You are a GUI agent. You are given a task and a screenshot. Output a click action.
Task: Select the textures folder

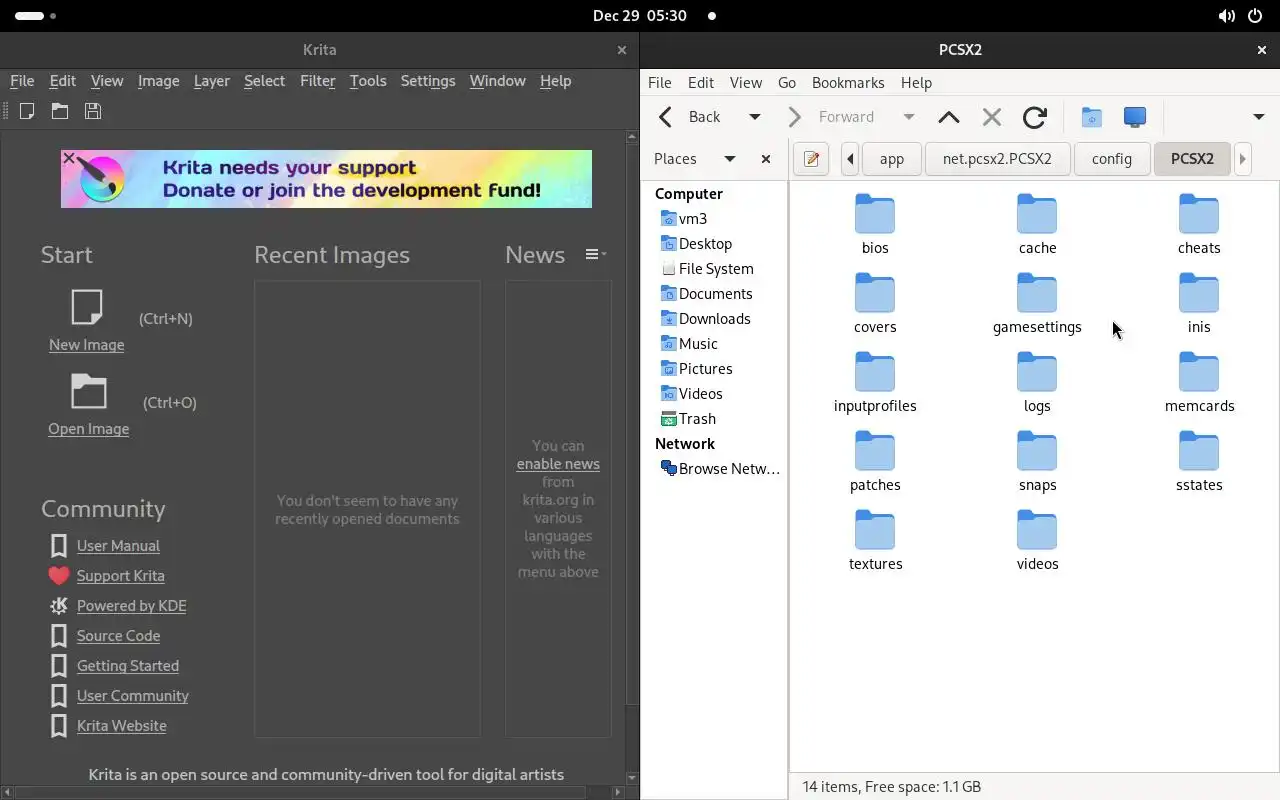pyautogui.click(x=875, y=541)
